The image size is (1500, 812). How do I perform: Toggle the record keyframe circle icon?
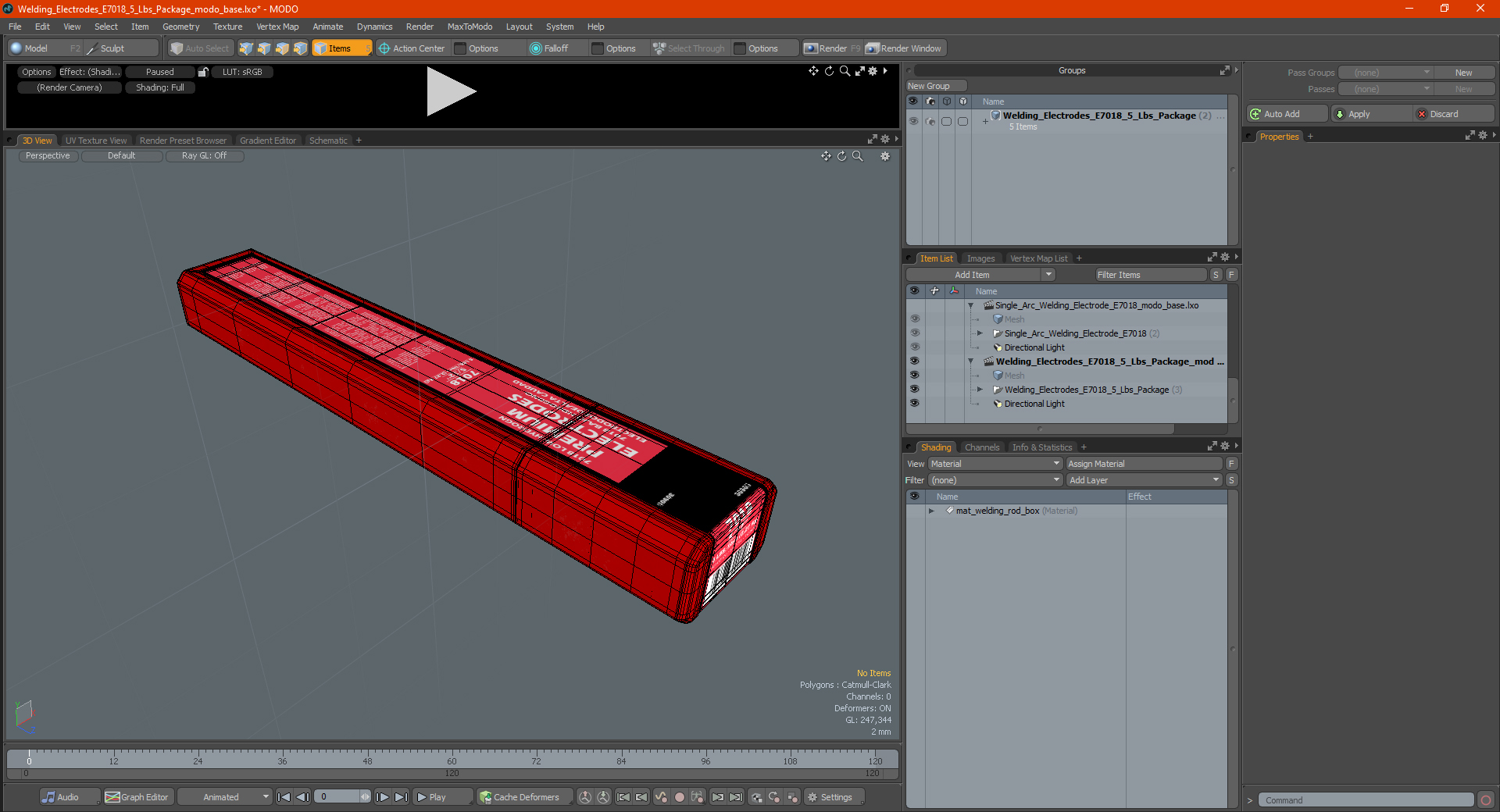click(x=680, y=797)
